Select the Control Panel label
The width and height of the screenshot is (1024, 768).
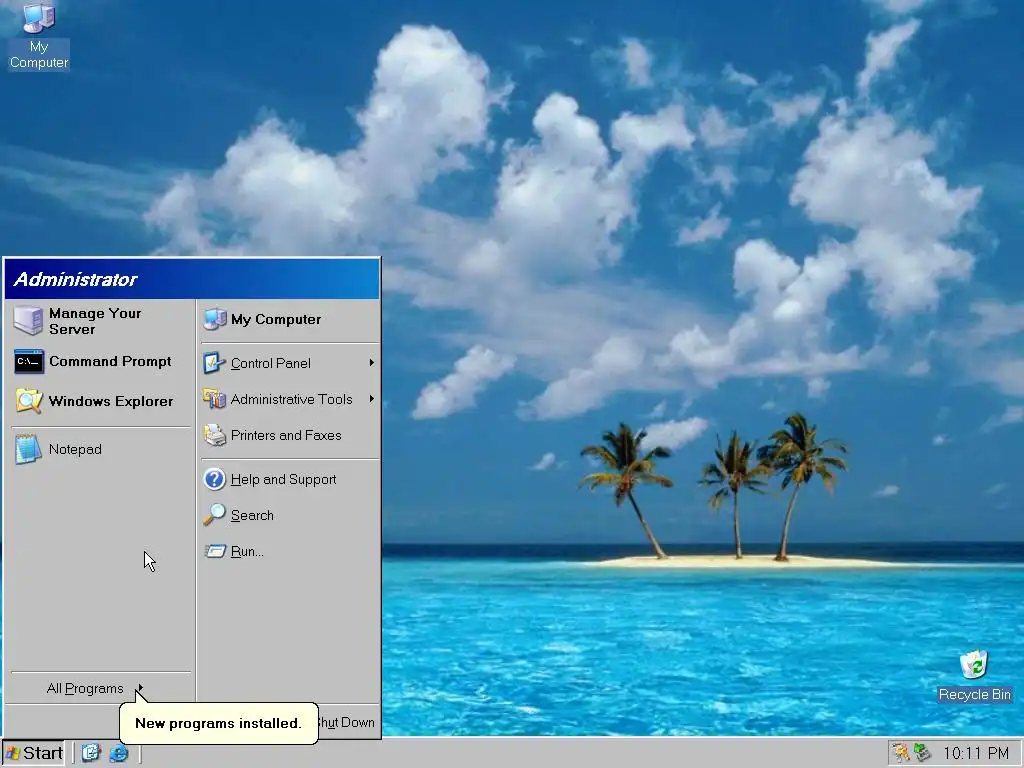pos(270,363)
